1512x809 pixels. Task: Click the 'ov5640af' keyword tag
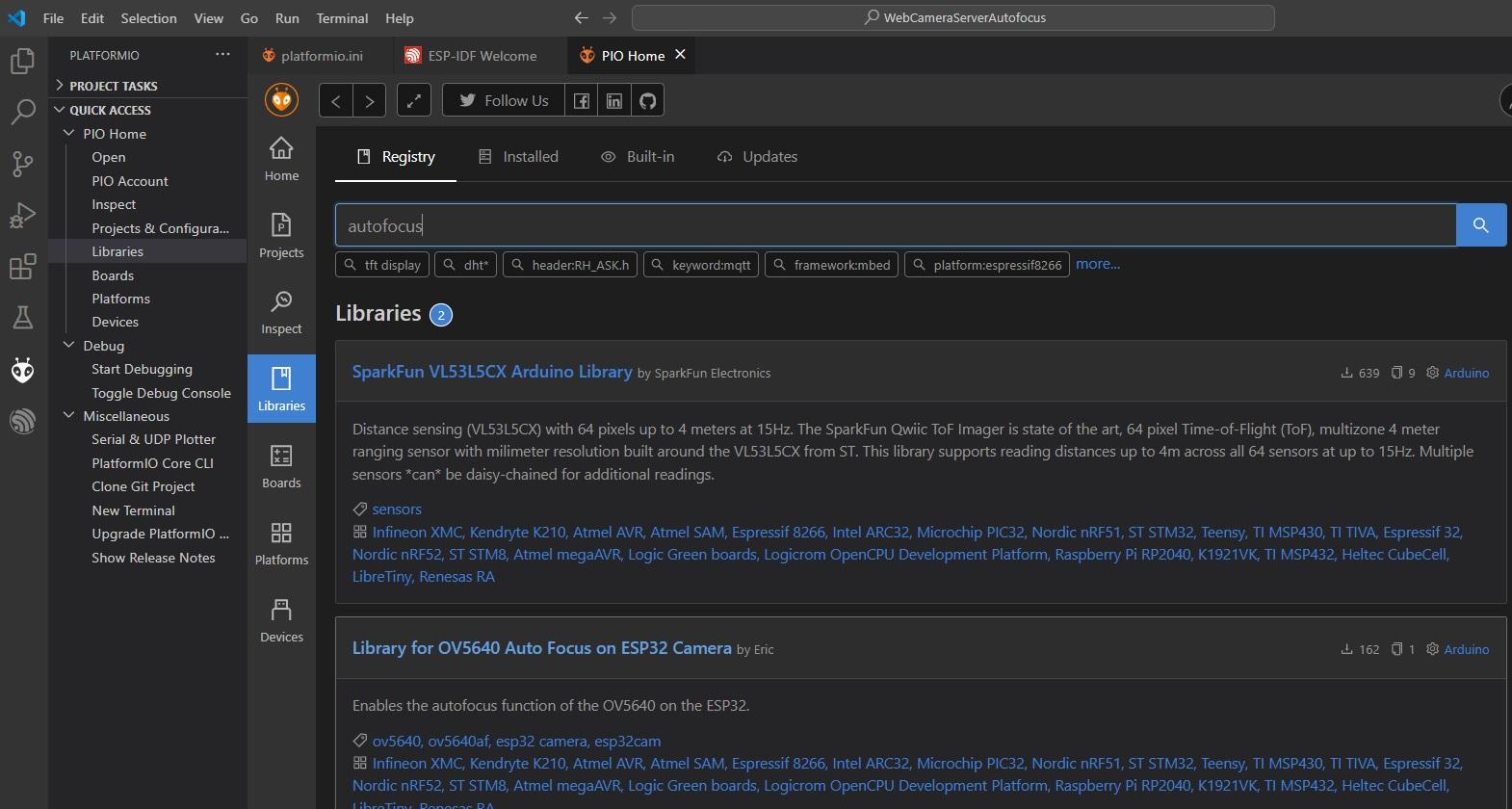[458, 741]
